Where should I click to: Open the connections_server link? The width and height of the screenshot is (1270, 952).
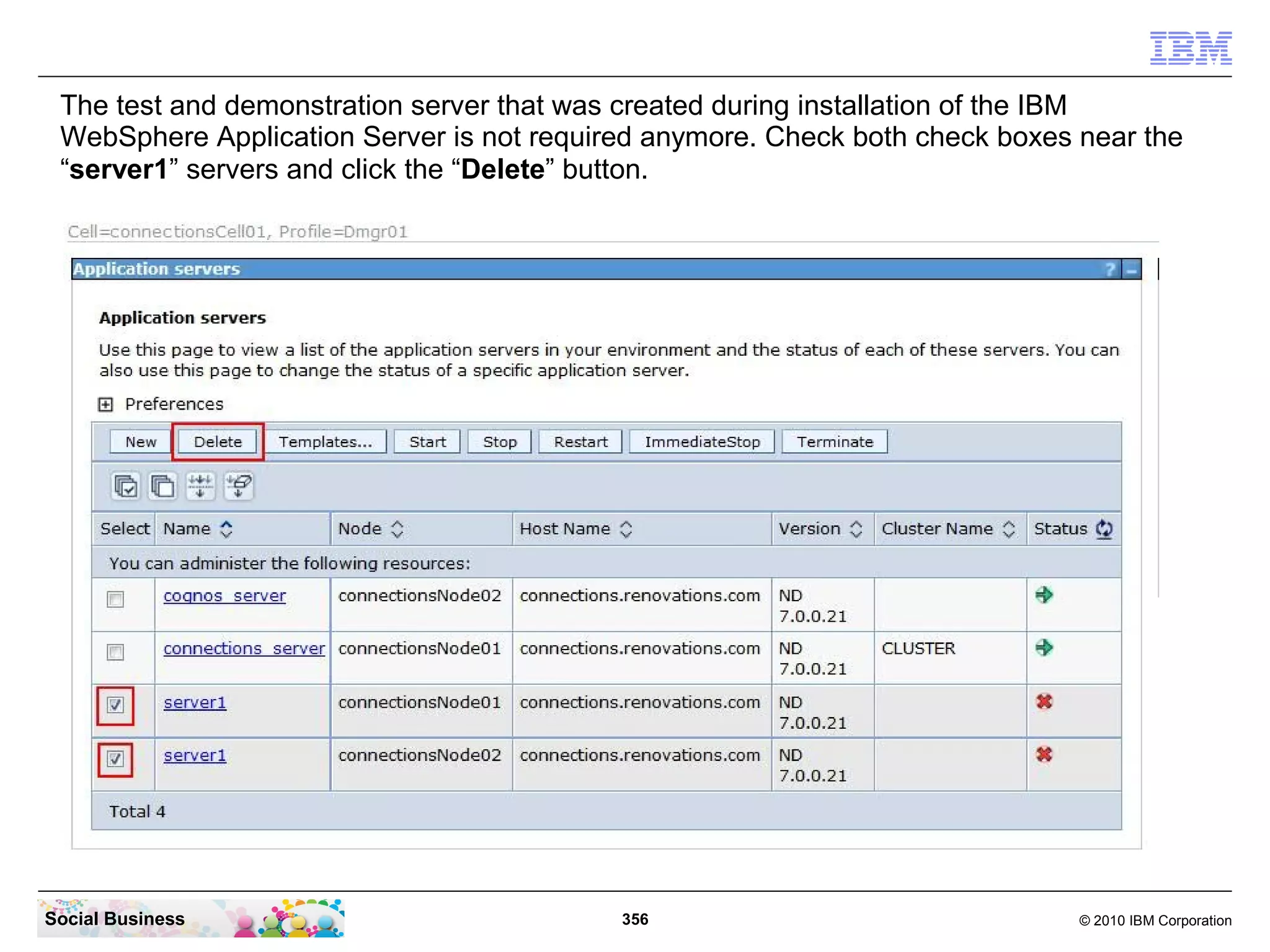[x=244, y=648]
